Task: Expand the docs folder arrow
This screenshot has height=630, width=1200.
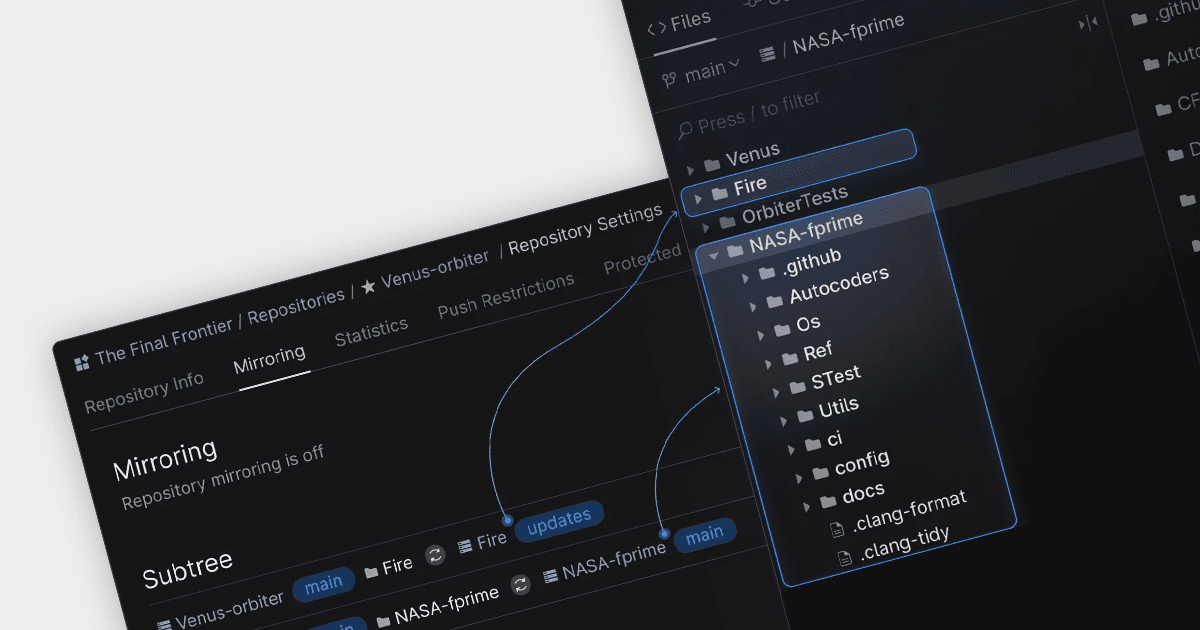Action: click(x=806, y=507)
